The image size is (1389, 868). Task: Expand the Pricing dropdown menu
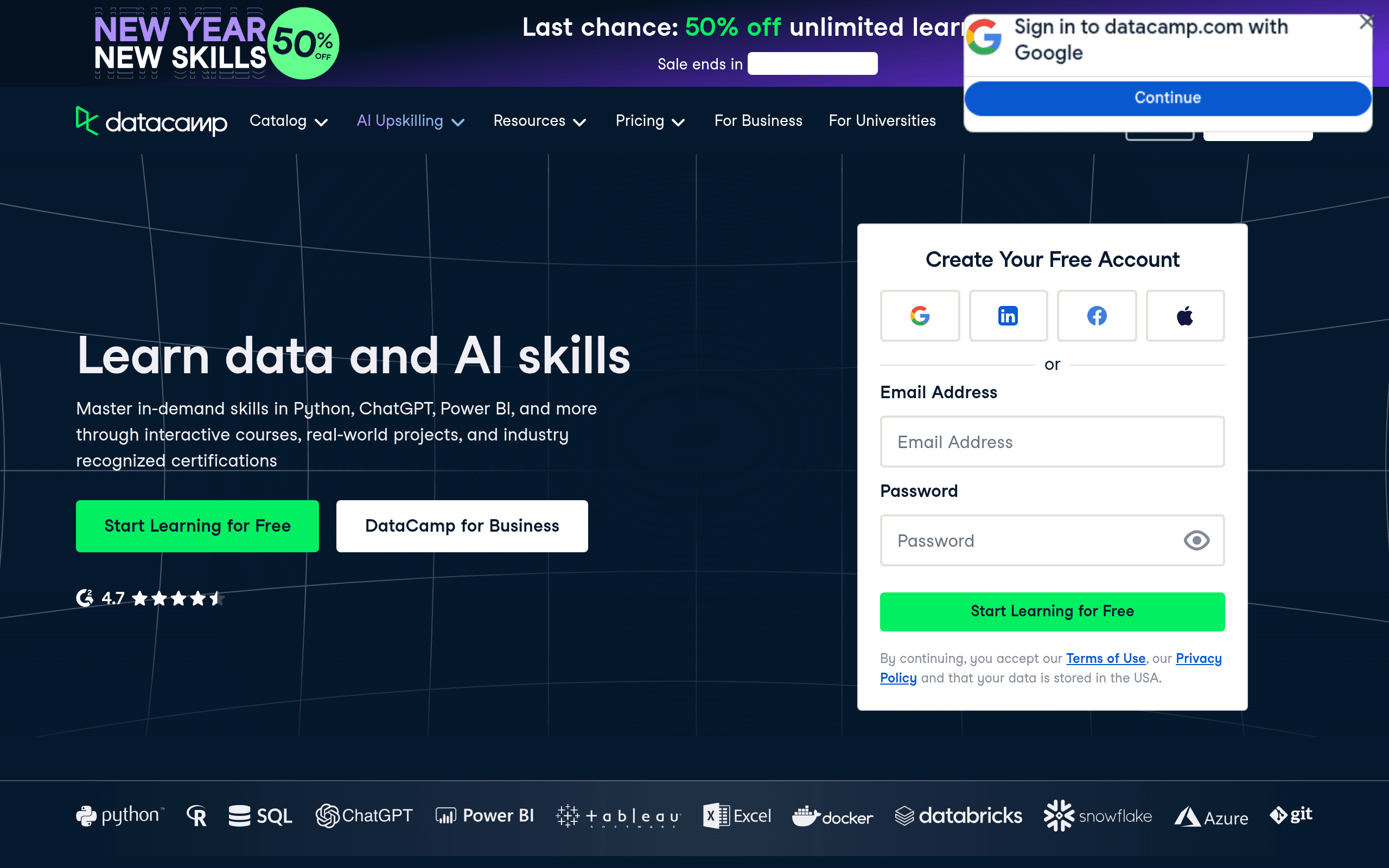tap(651, 121)
